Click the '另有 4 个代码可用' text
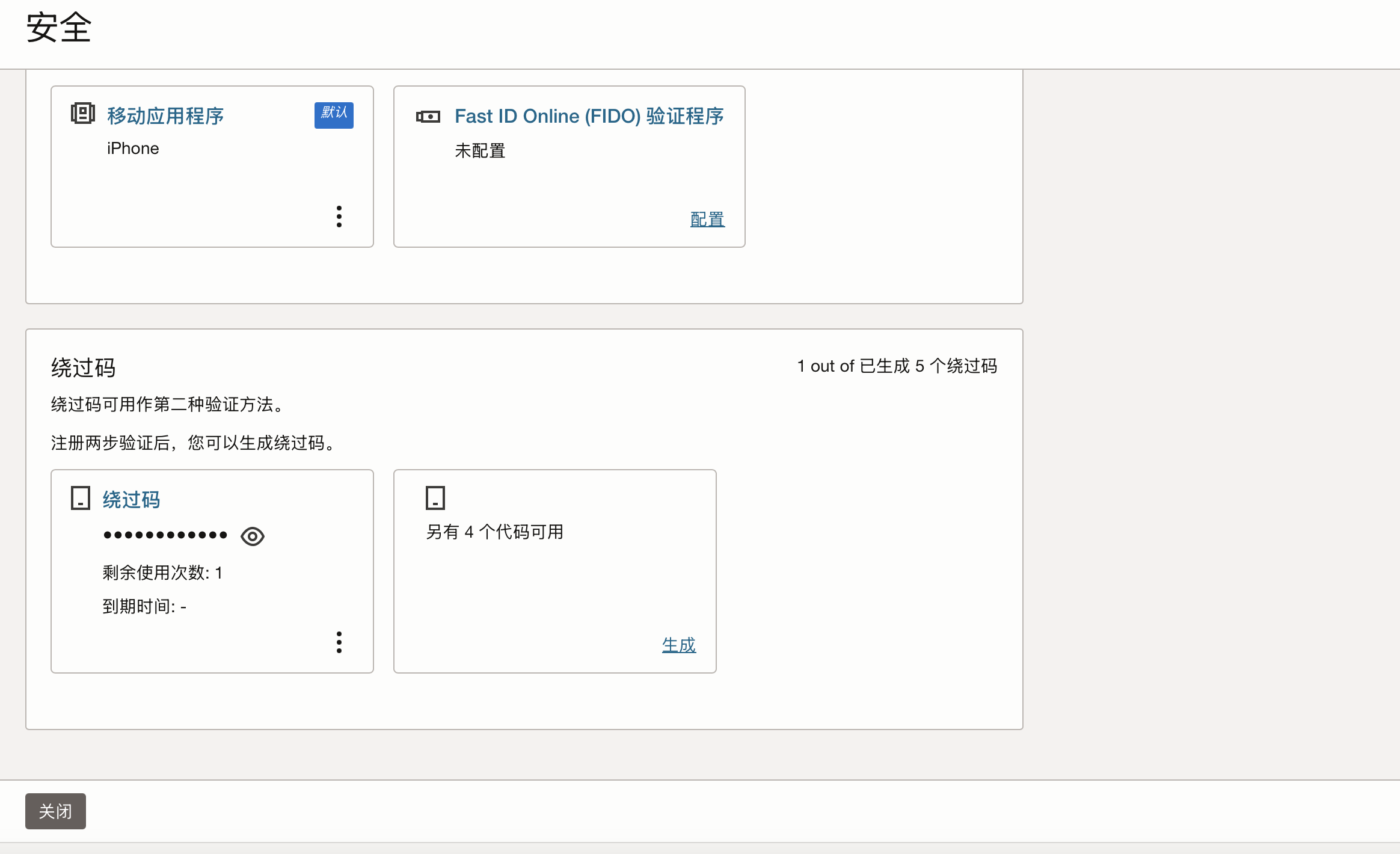1400x854 pixels. click(x=494, y=532)
